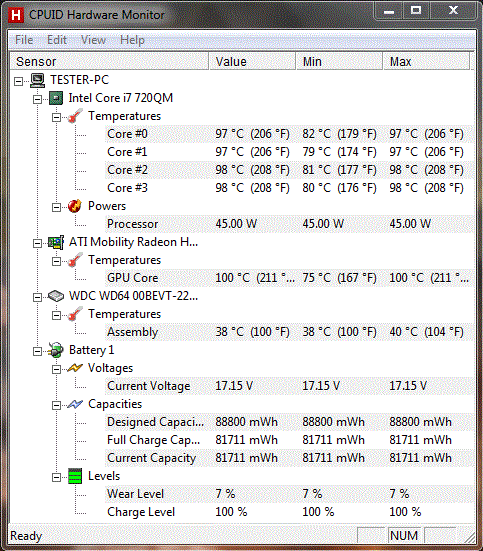Click the ATI Mobility Radeon graphics card icon

tap(56, 242)
